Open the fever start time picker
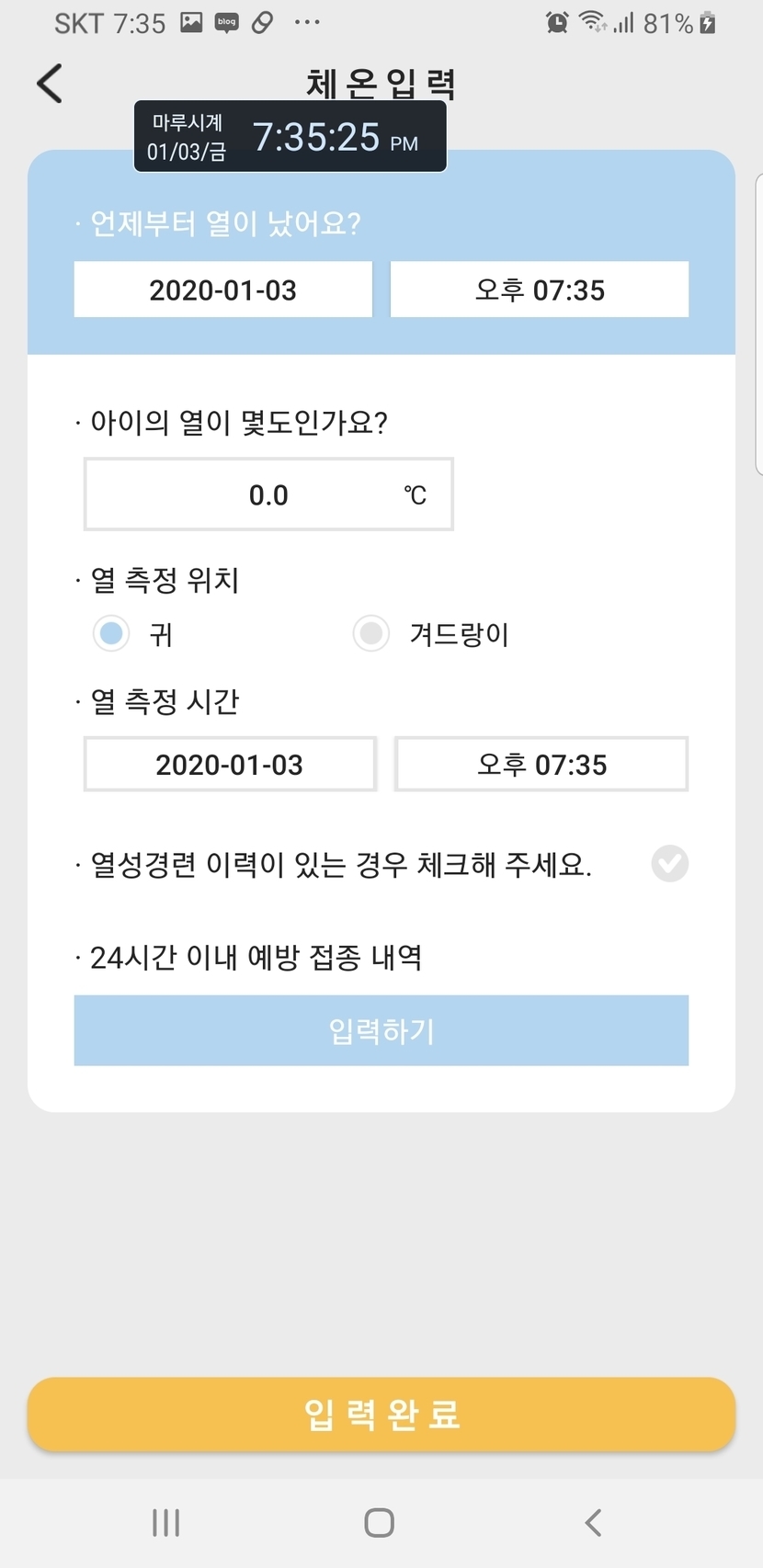Image resolution: width=763 pixels, height=1568 pixels. coord(540,290)
